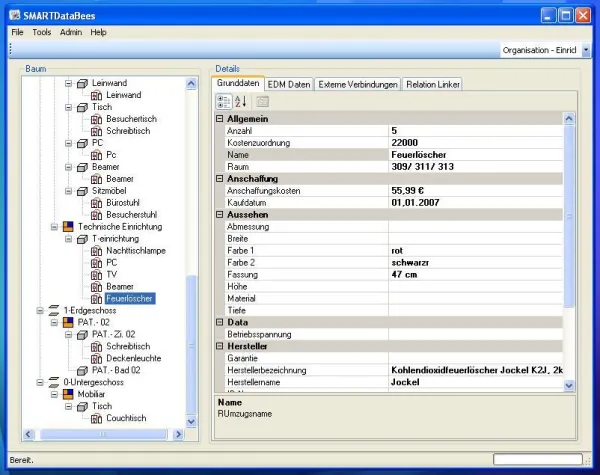This screenshot has width=600, height=475.
Task: Click the Categorized view icon in property toolbar
Action: (225, 101)
